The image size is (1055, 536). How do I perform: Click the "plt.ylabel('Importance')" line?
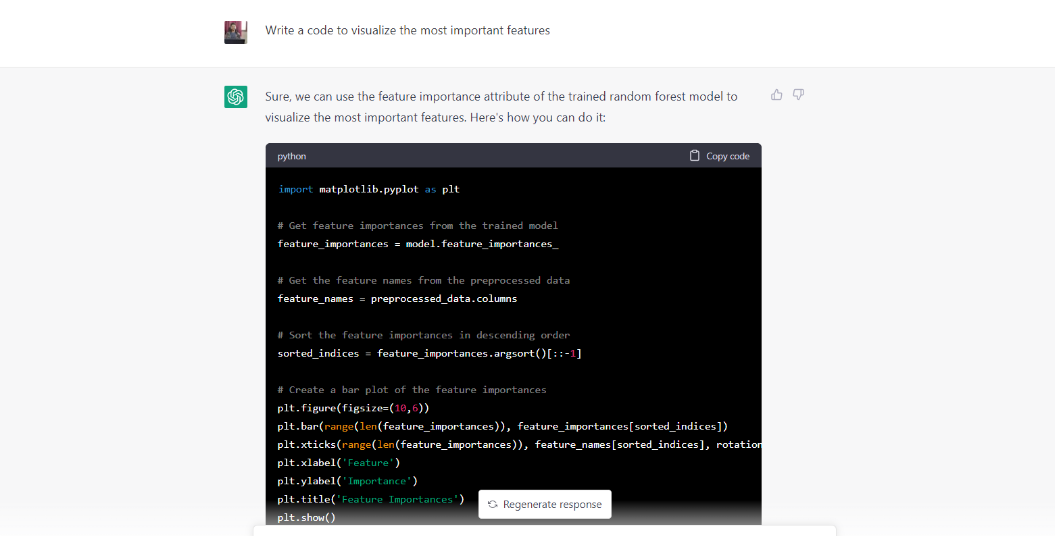(347, 481)
